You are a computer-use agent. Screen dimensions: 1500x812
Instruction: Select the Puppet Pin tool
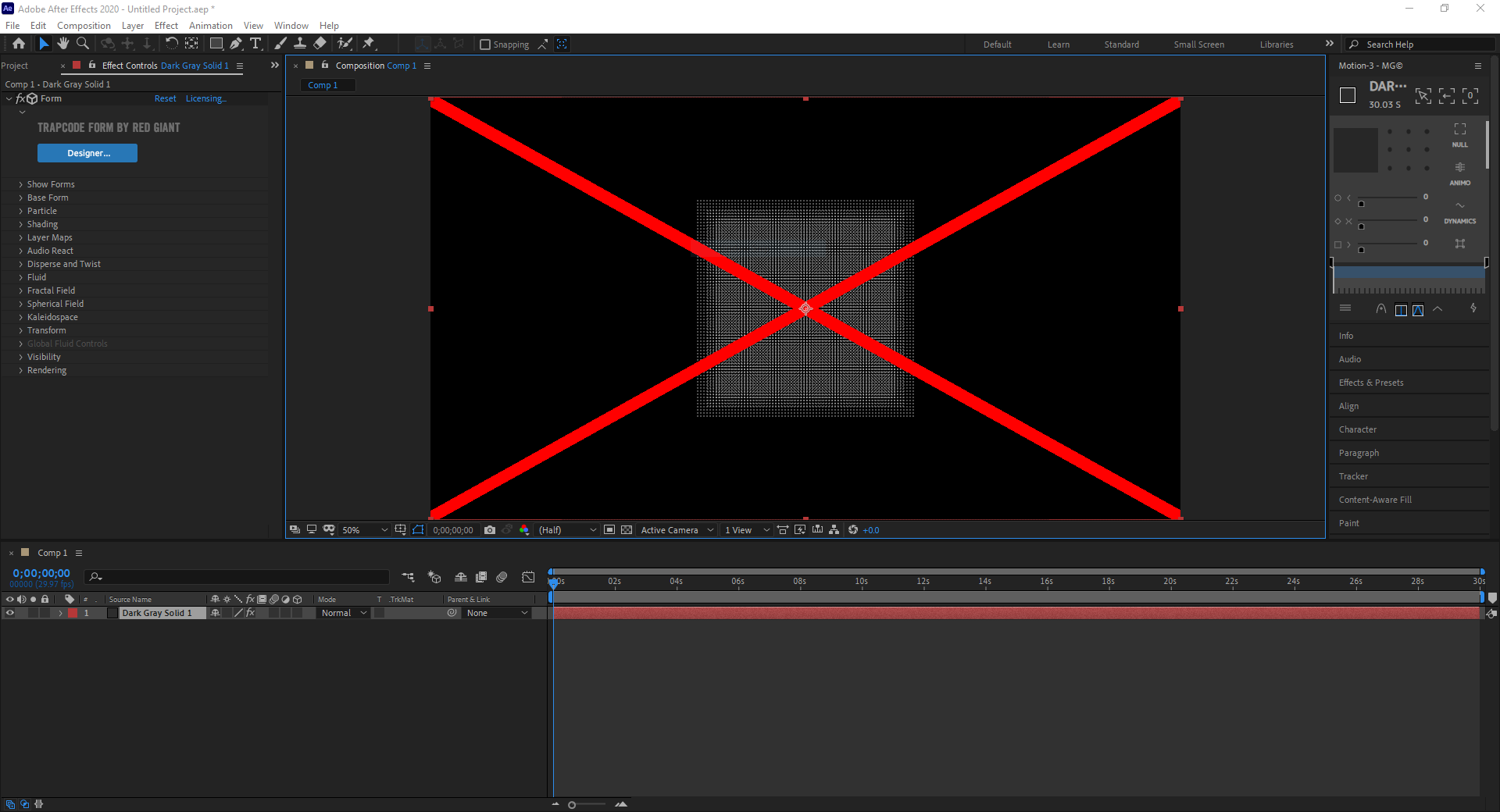tap(369, 44)
